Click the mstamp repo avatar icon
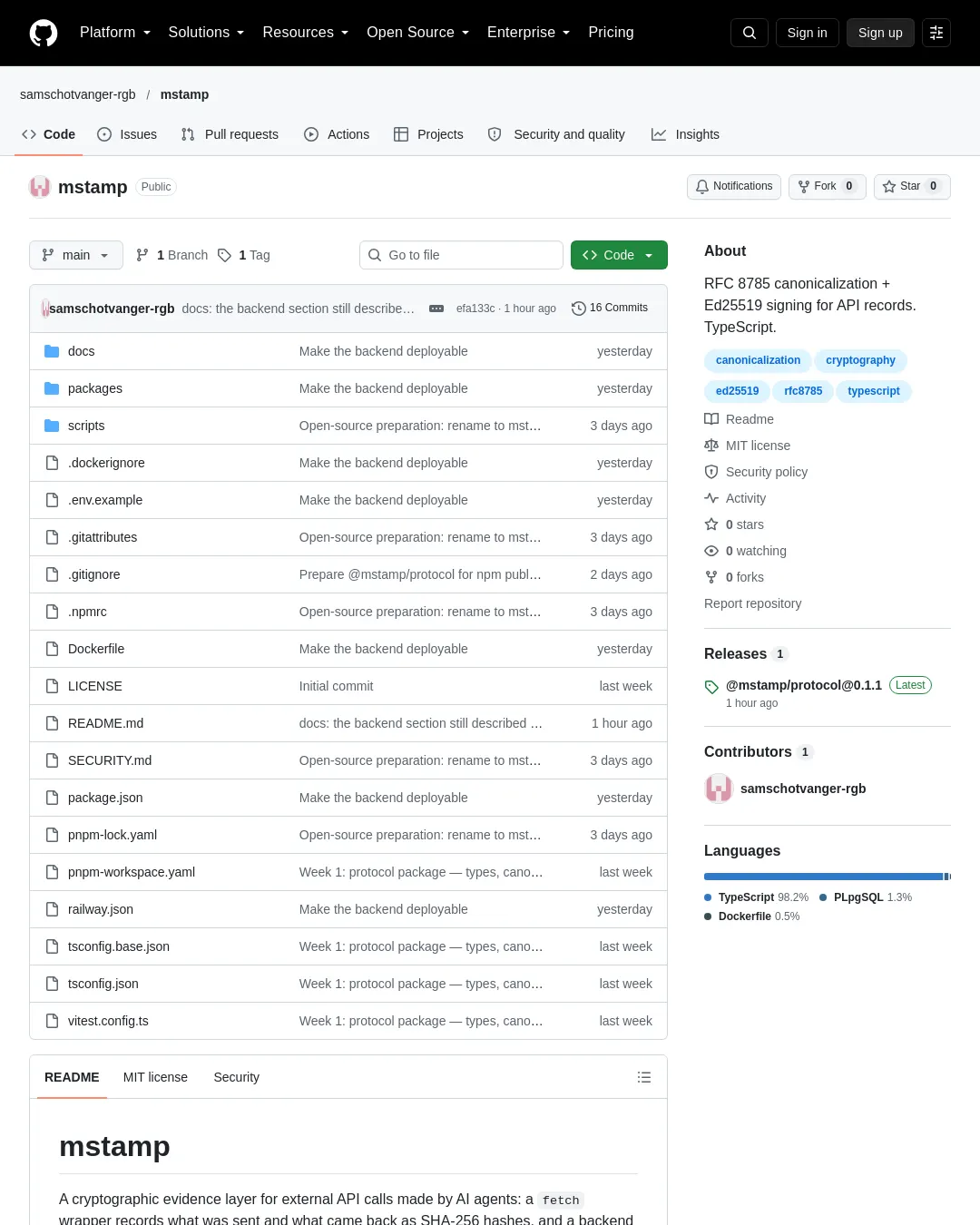 click(x=40, y=187)
